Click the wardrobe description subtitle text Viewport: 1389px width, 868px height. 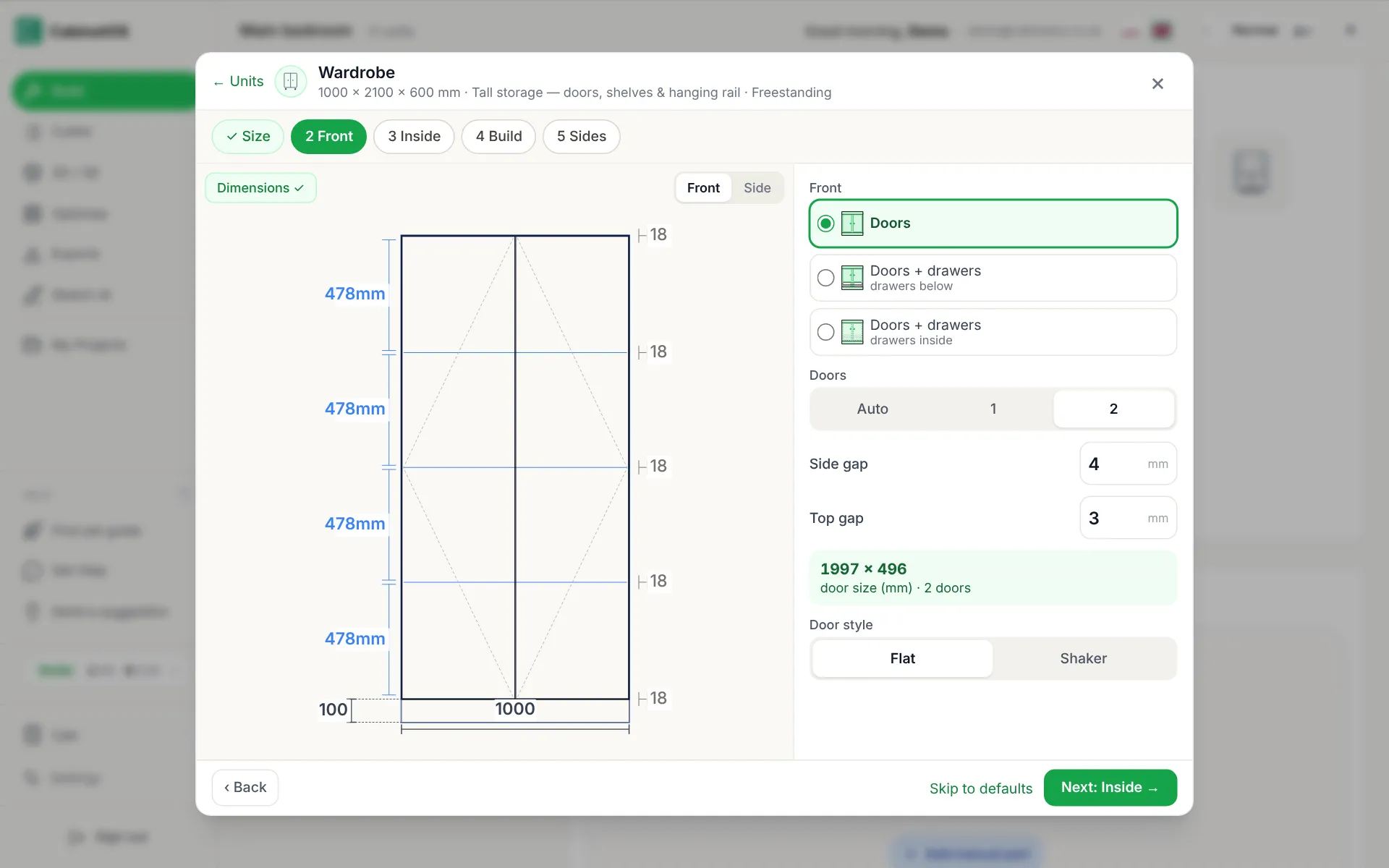pyautogui.click(x=574, y=93)
